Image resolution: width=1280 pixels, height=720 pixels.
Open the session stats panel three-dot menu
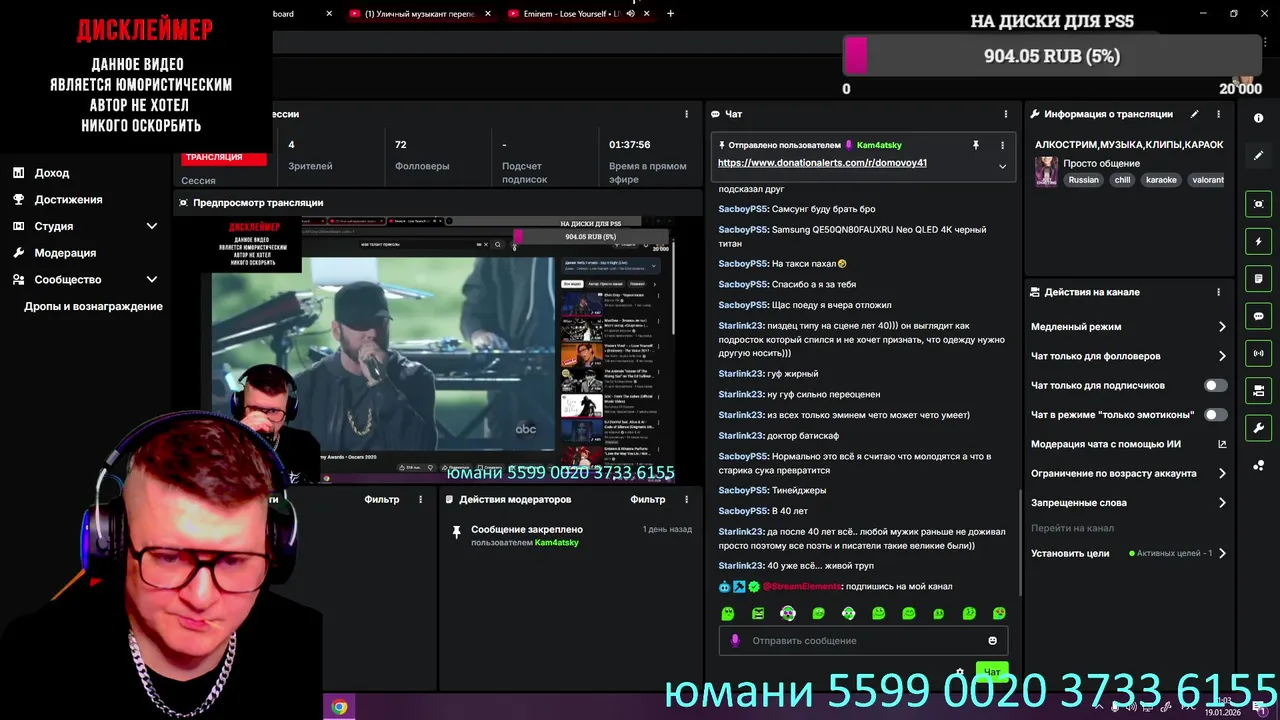coord(686,114)
